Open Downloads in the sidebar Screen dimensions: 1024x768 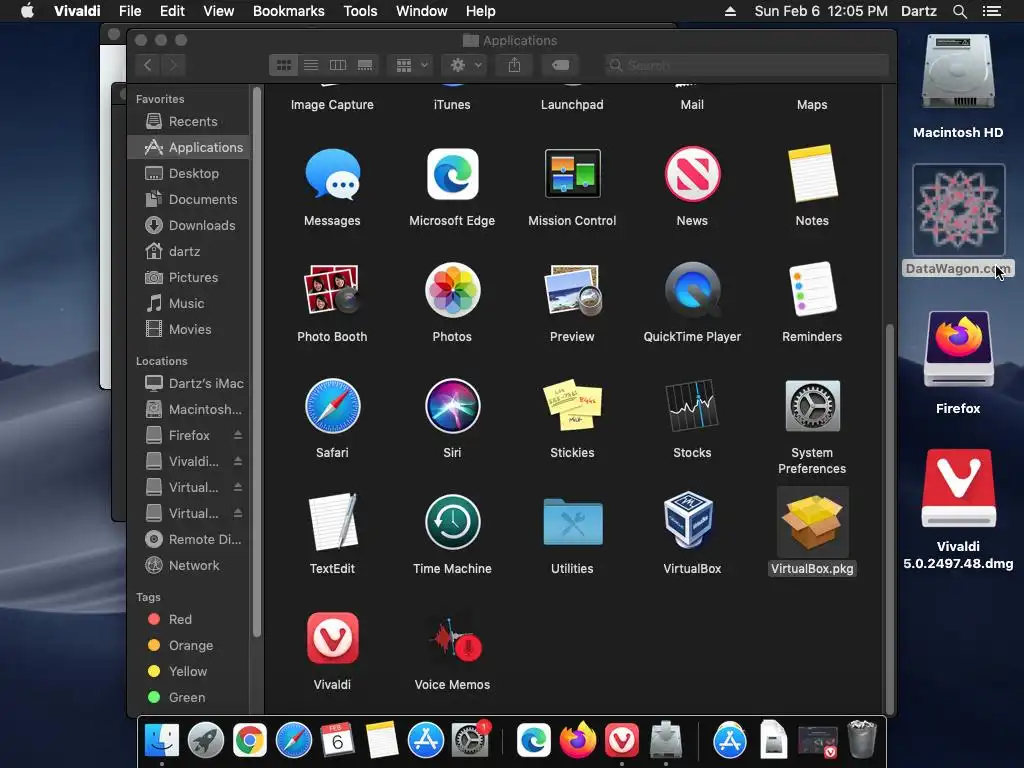tap(188, 225)
